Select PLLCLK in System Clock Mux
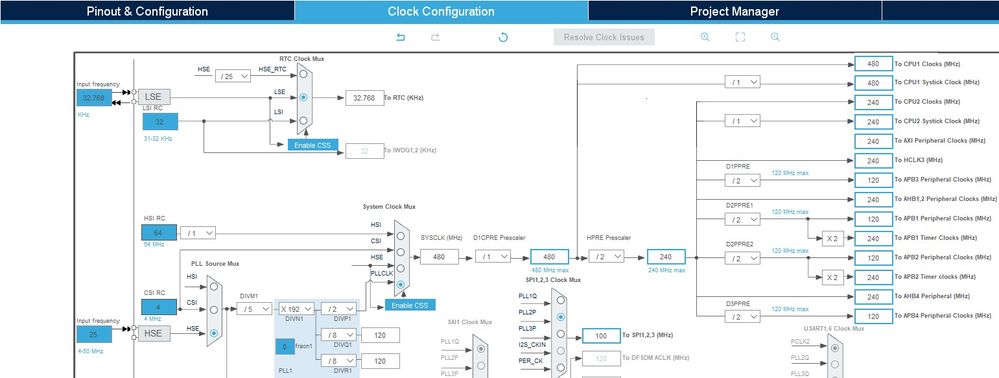This screenshot has width=999, height=378. [400, 284]
